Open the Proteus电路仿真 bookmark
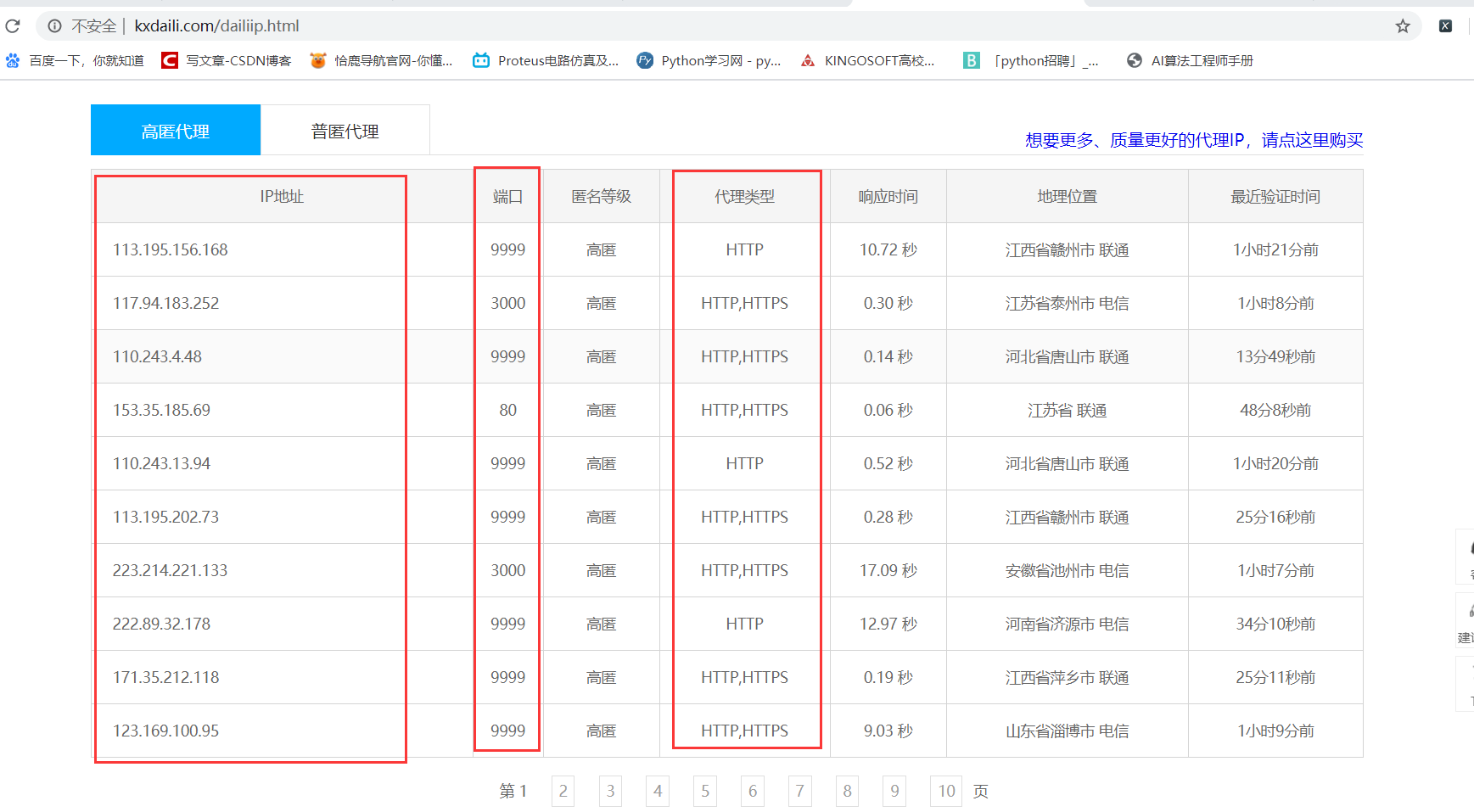The image size is (1474, 812). click(x=546, y=60)
